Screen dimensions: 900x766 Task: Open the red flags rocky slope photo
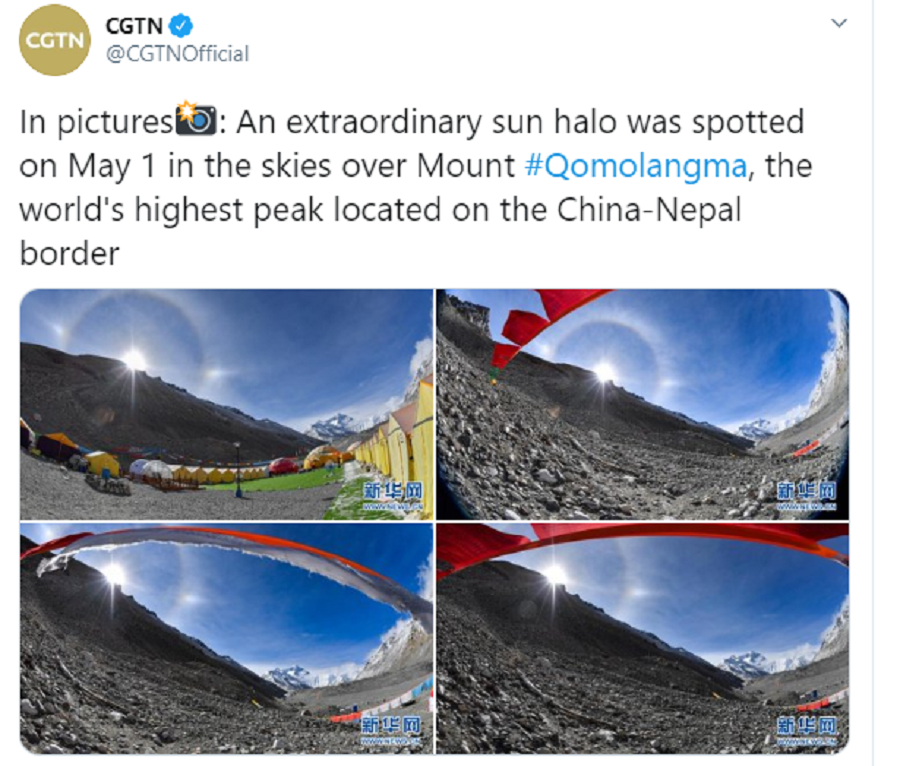[642, 405]
